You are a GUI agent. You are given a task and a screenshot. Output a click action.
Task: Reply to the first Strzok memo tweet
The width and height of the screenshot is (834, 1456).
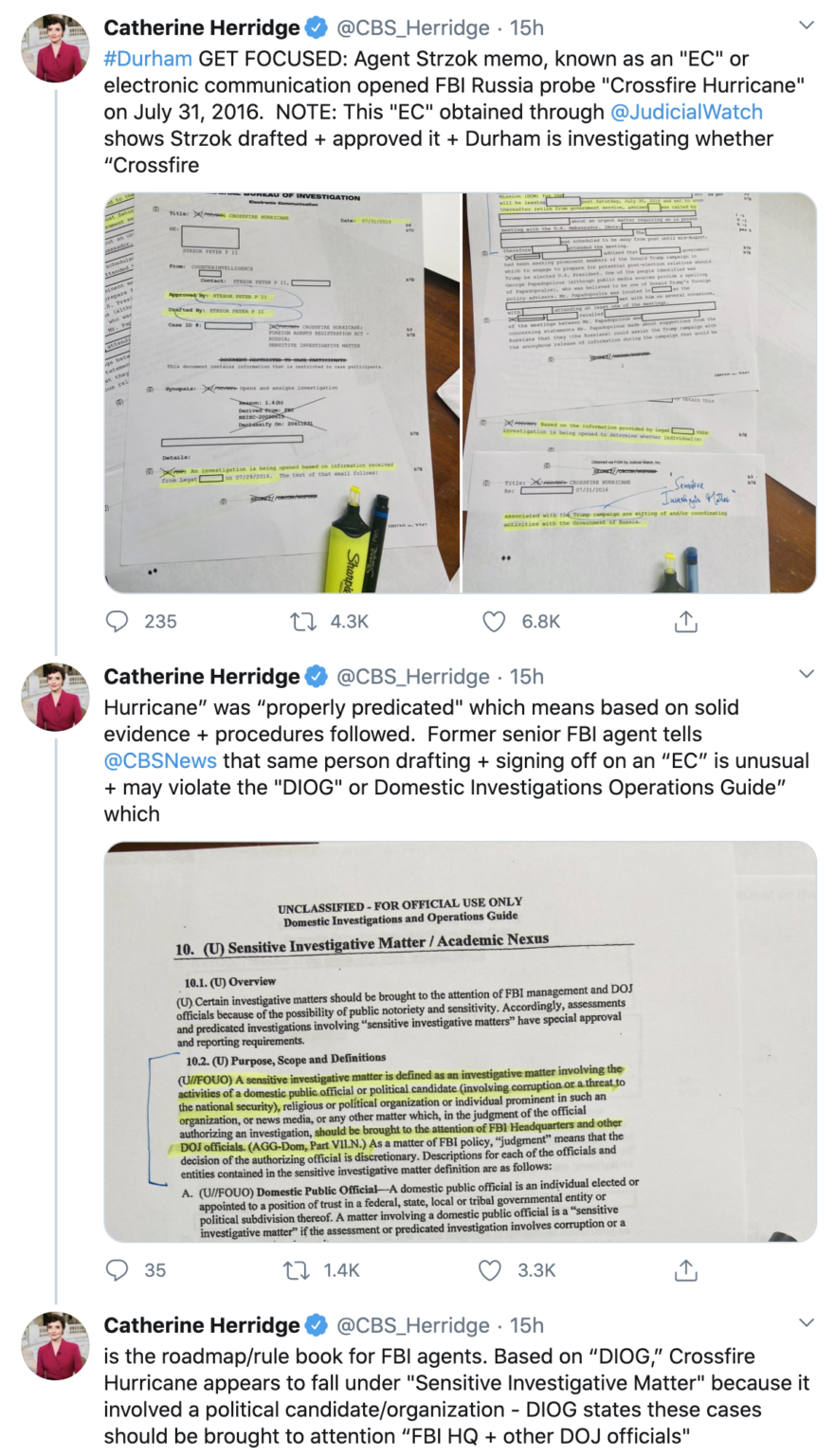[117, 622]
